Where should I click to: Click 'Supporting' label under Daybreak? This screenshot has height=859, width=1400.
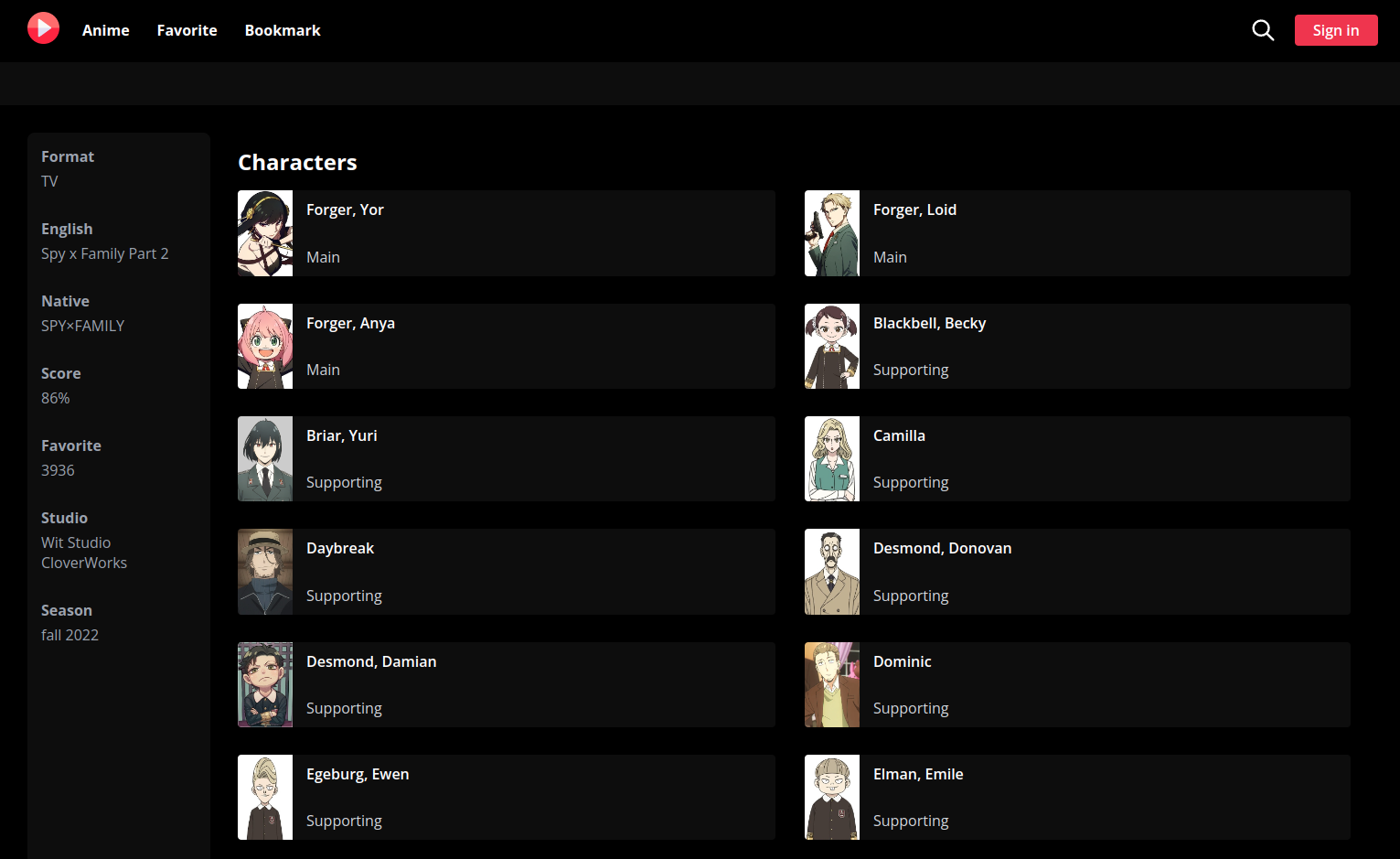344,596
